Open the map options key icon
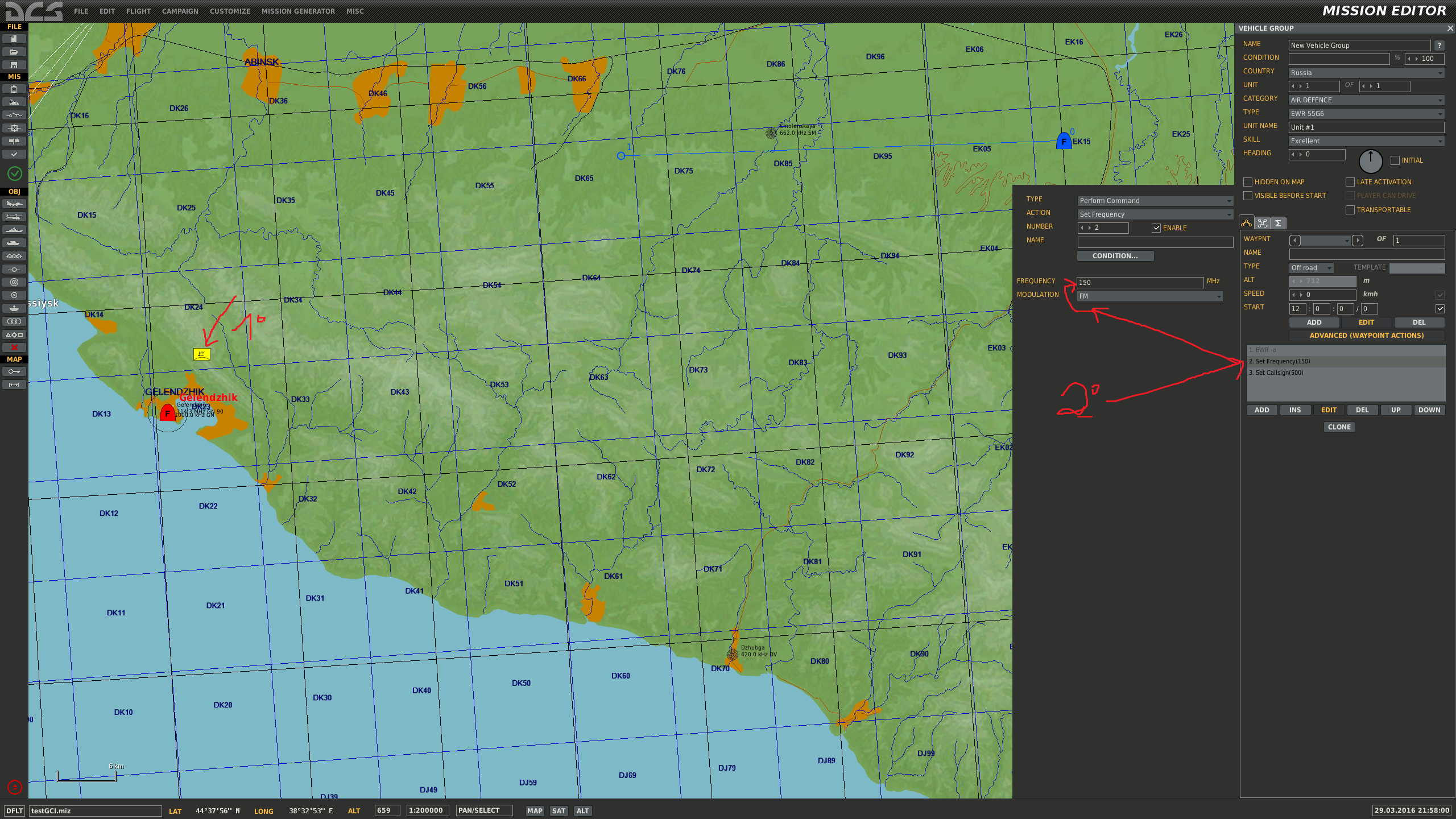Image resolution: width=1456 pixels, height=819 pixels. click(14, 371)
